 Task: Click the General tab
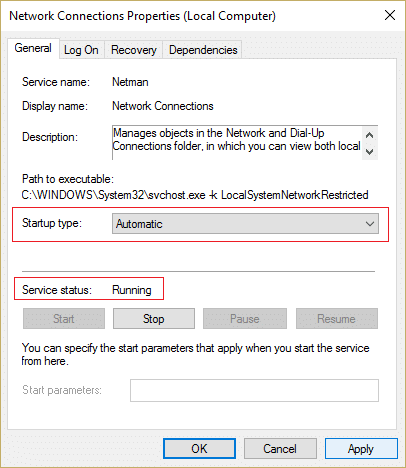[33, 49]
